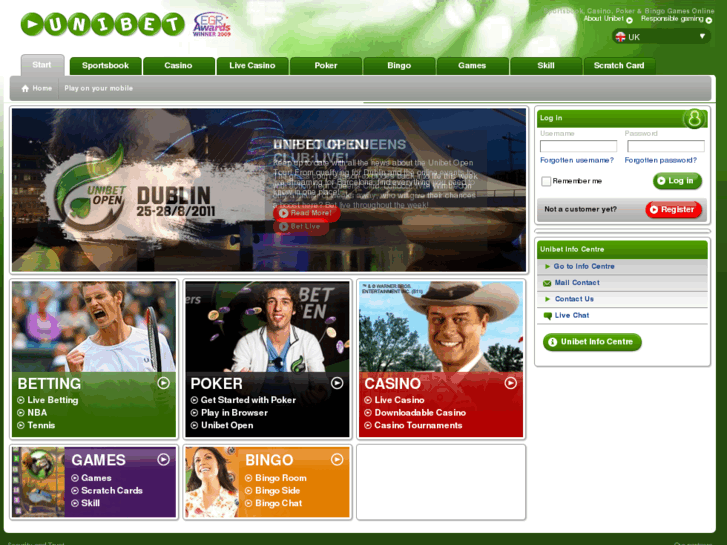Go to the Live Casino tab

[x=252, y=66]
